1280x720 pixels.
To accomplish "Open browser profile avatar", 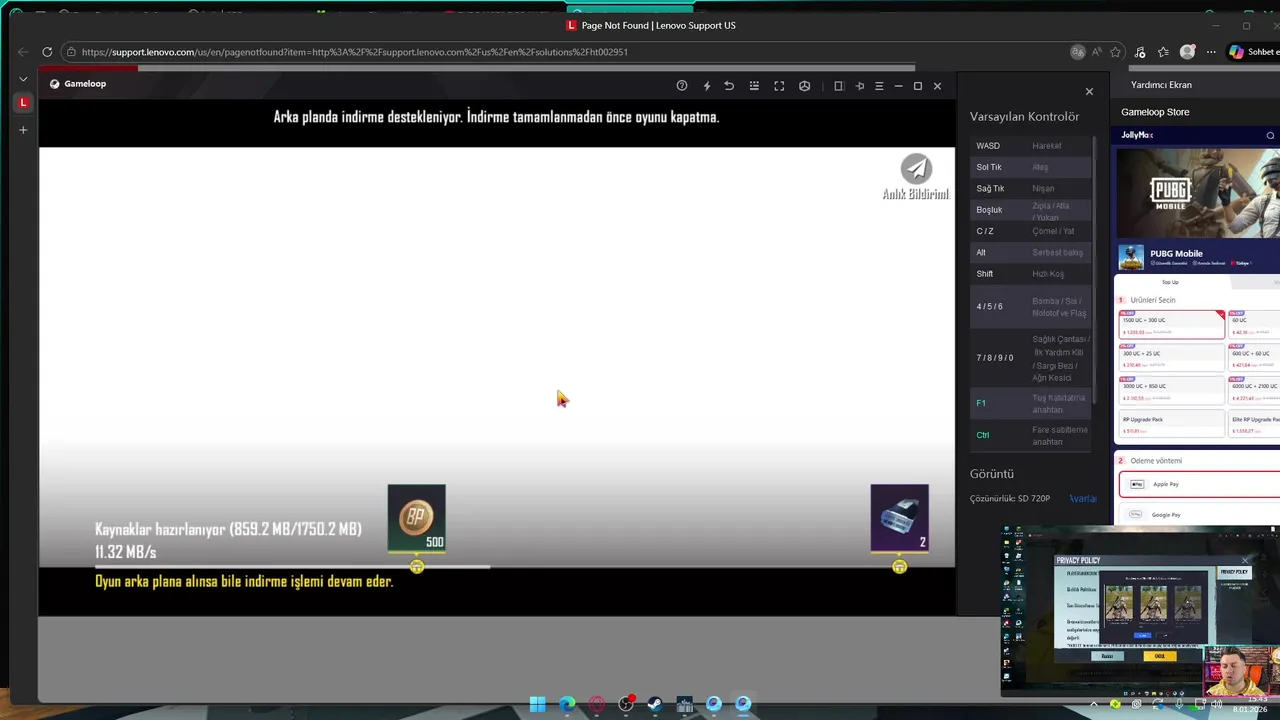I will click(x=1187, y=52).
